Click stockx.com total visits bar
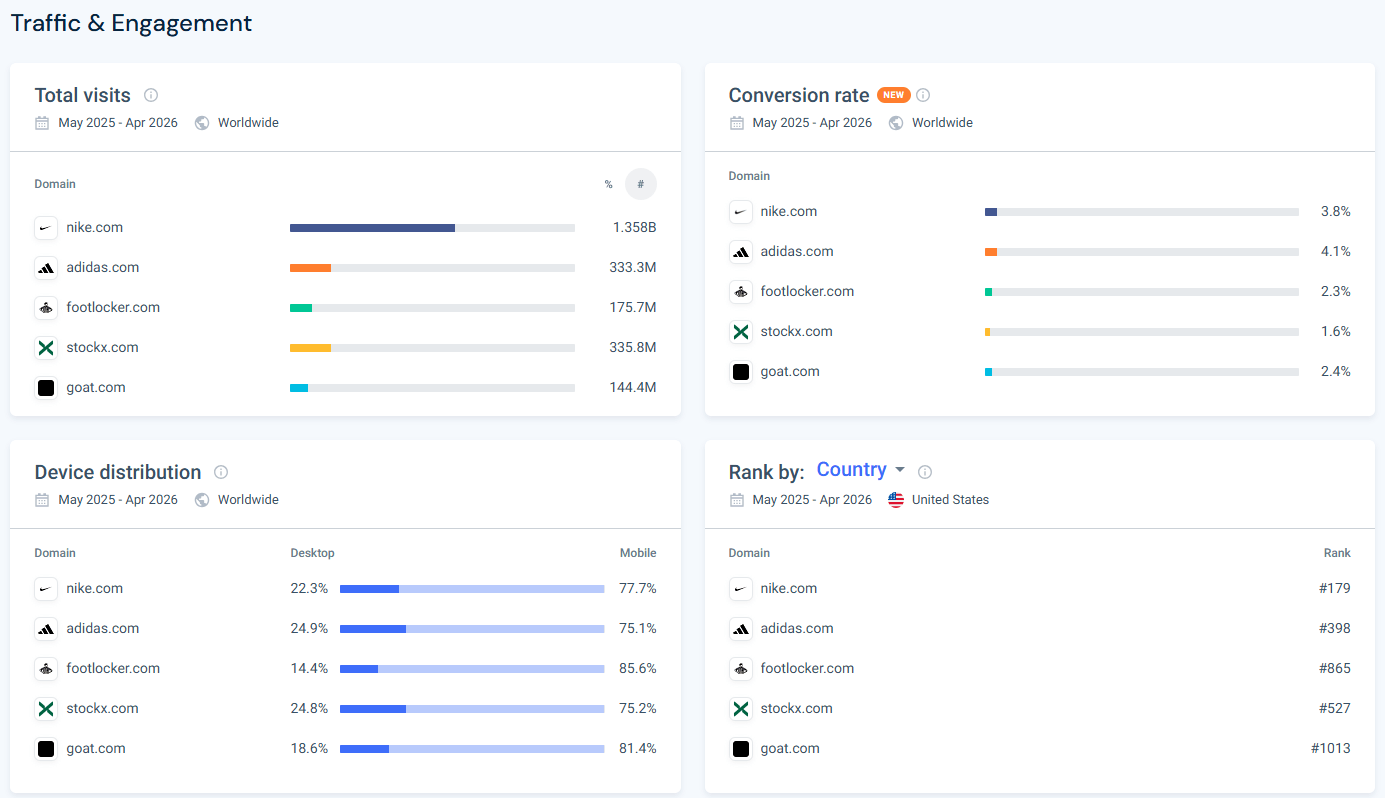The width and height of the screenshot is (1385, 798). pyautogui.click(x=432, y=348)
